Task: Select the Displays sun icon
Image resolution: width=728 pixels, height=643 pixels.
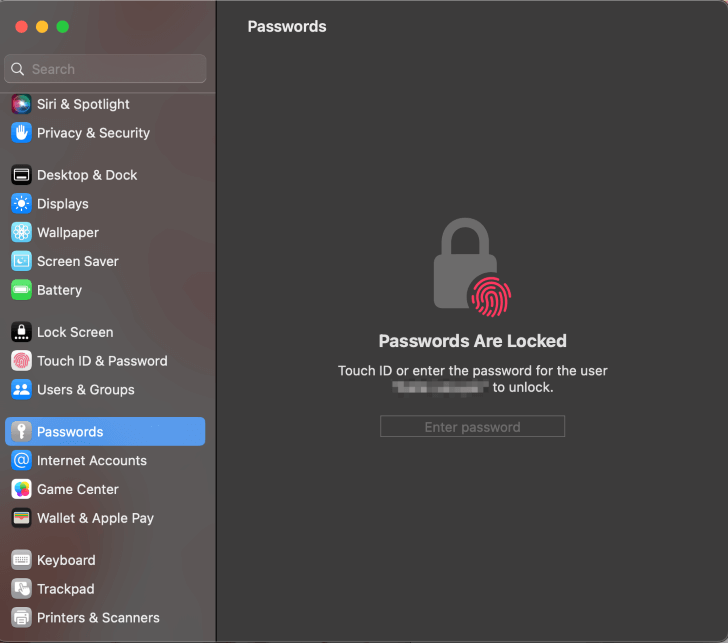Action: 21,204
